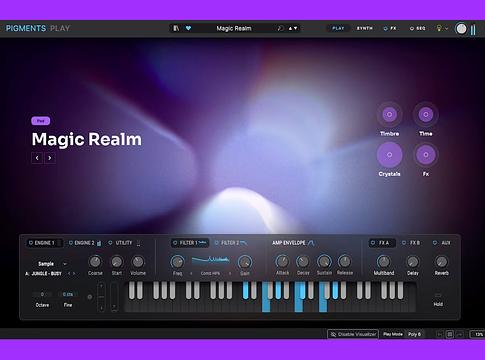Toggle Engine 1 power button
The width and height of the screenshot is (485, 360).
coord(31,243)
